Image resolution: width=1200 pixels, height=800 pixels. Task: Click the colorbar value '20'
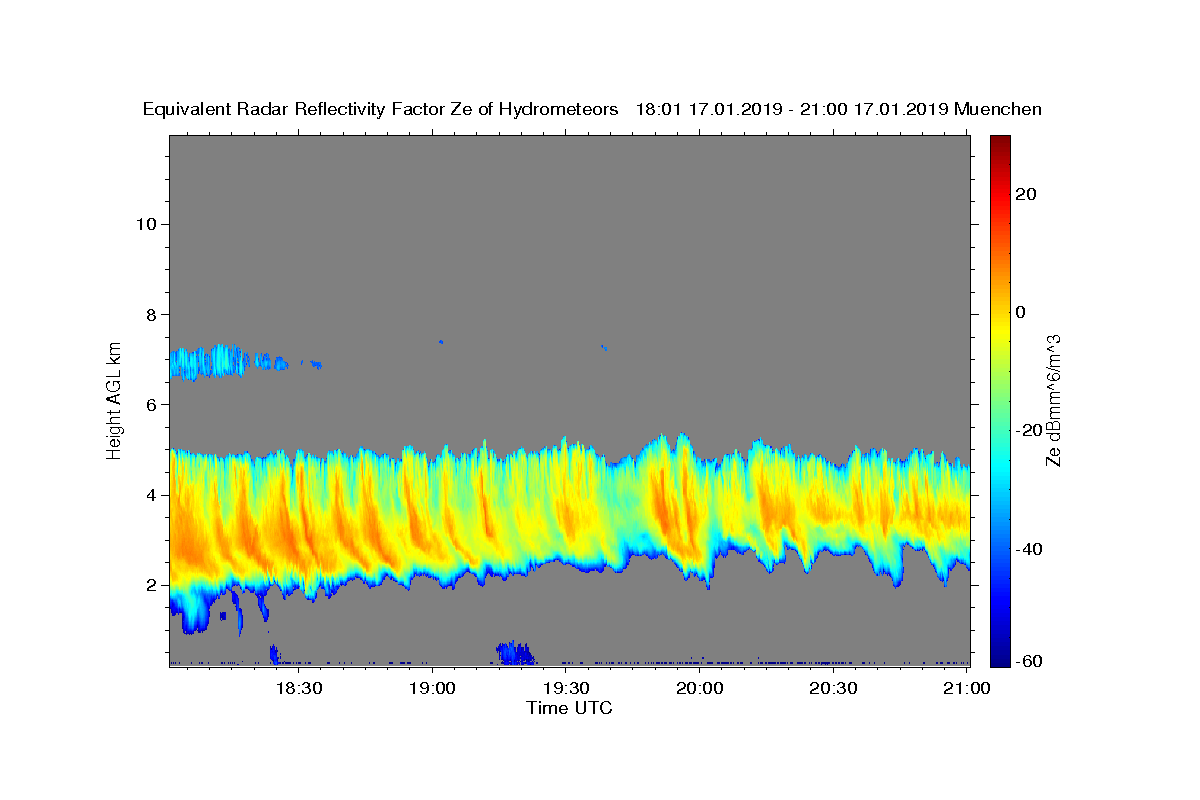point(1026,194)
